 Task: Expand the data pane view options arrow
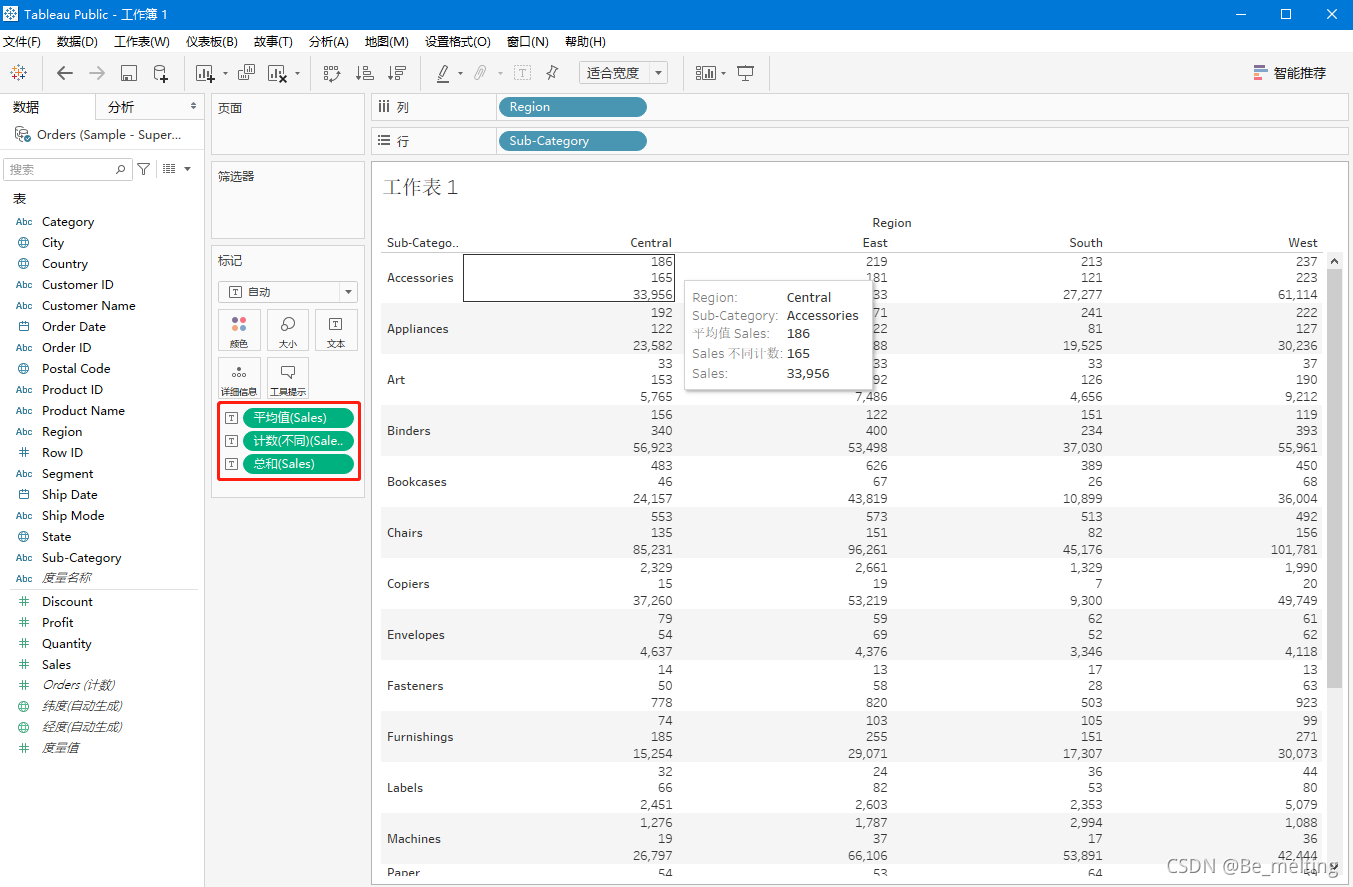(187, 169)
